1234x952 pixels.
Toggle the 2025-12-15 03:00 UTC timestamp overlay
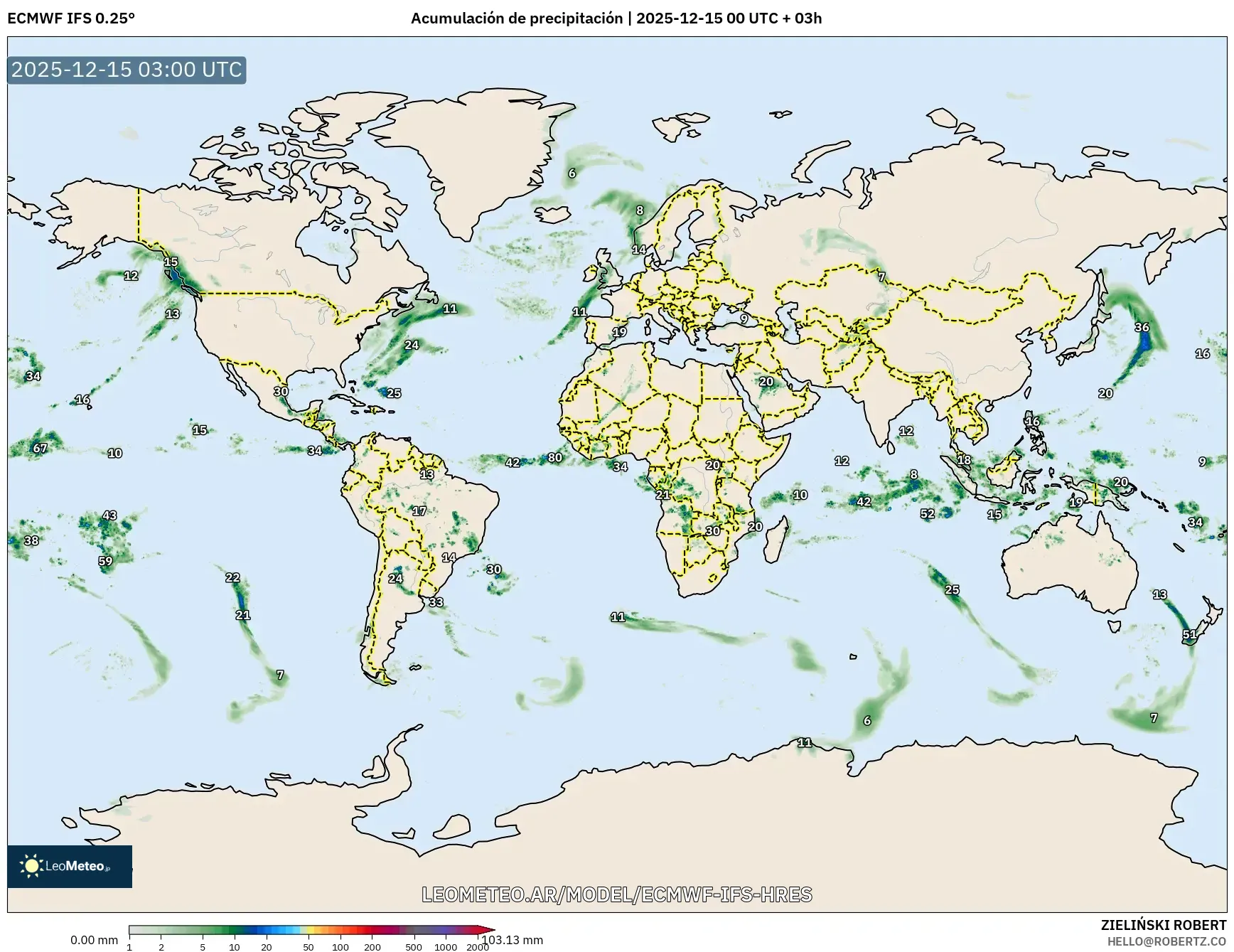click(x=125, y=70)
